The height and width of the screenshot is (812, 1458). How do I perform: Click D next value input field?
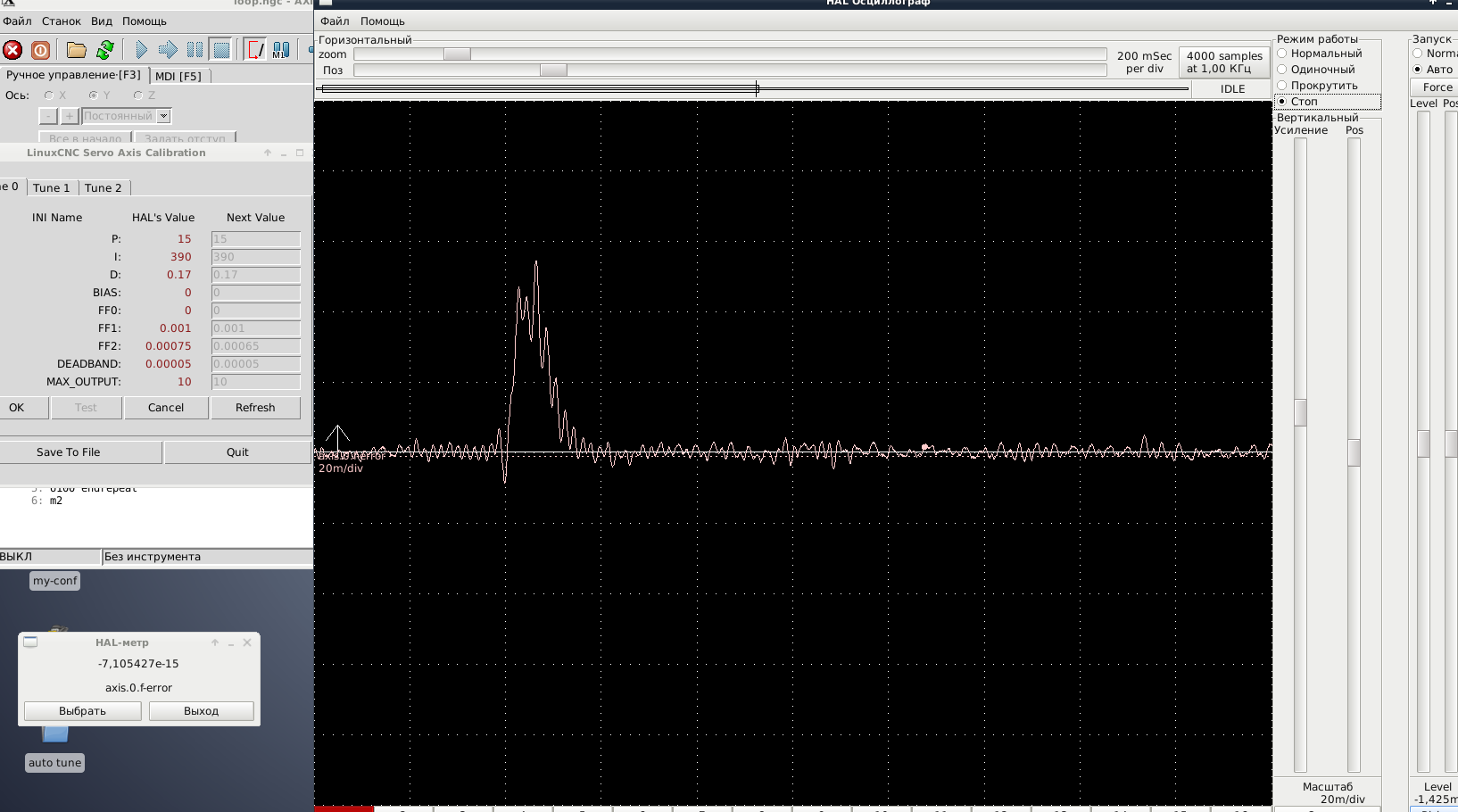pos(256,275)
